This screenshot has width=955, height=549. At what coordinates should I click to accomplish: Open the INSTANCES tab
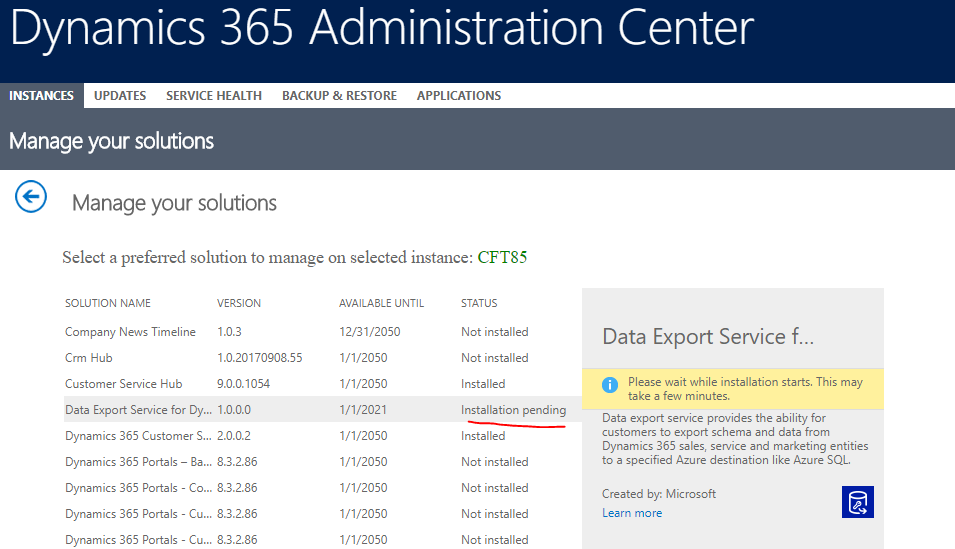tap(41, 96)
